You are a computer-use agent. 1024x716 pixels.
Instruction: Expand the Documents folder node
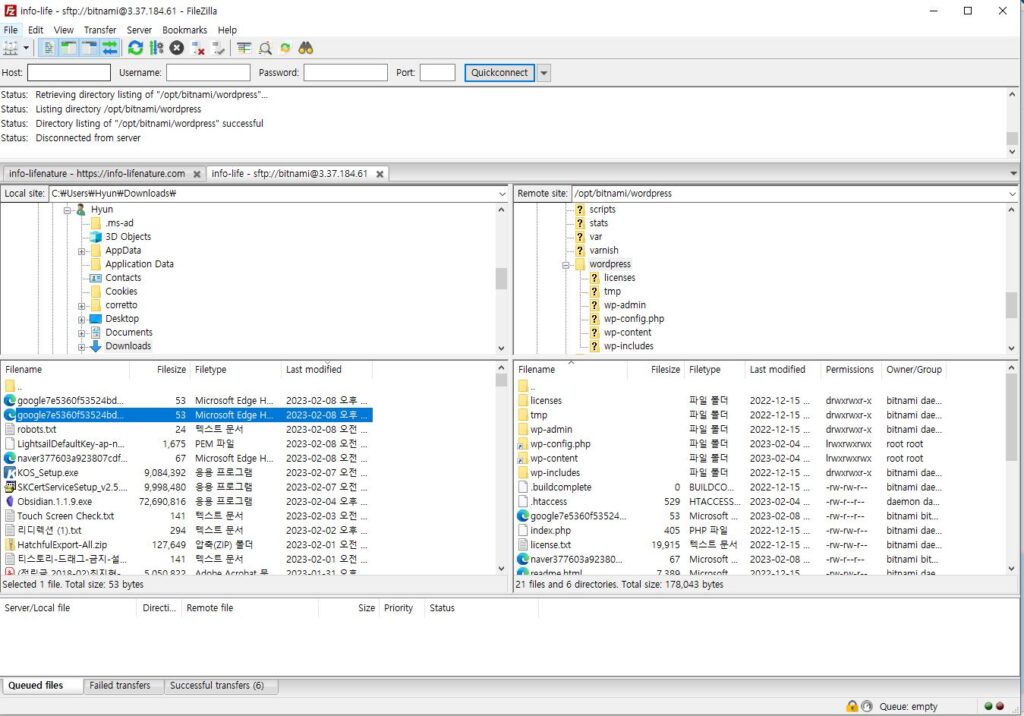(x=81, y=333)
